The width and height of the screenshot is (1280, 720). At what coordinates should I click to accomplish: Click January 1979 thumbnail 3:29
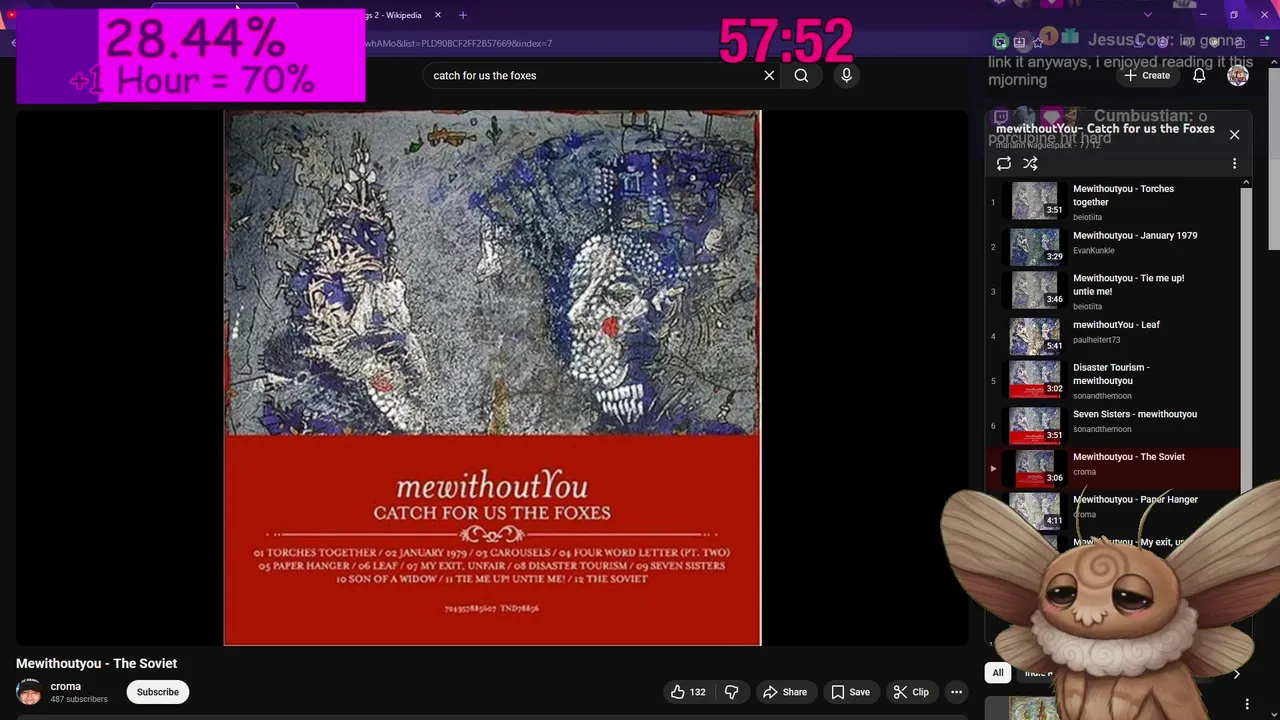[1035, 246]
